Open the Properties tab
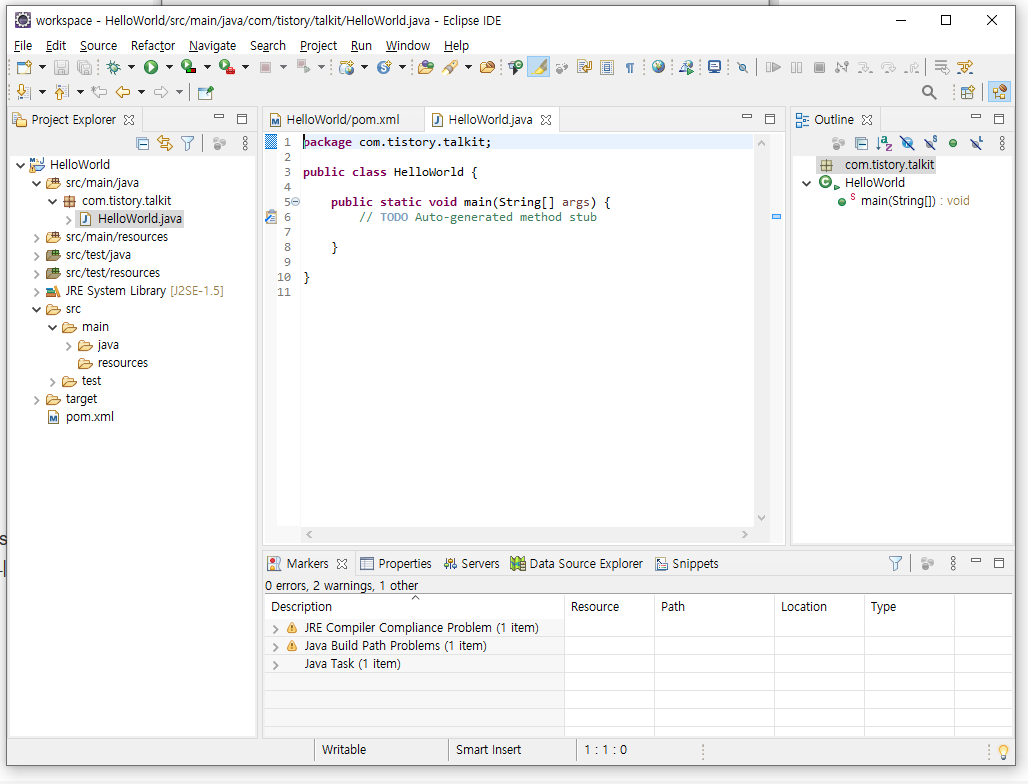This screenshot has width=1028, height=784. pyautogui.click(x=396, y=564)
